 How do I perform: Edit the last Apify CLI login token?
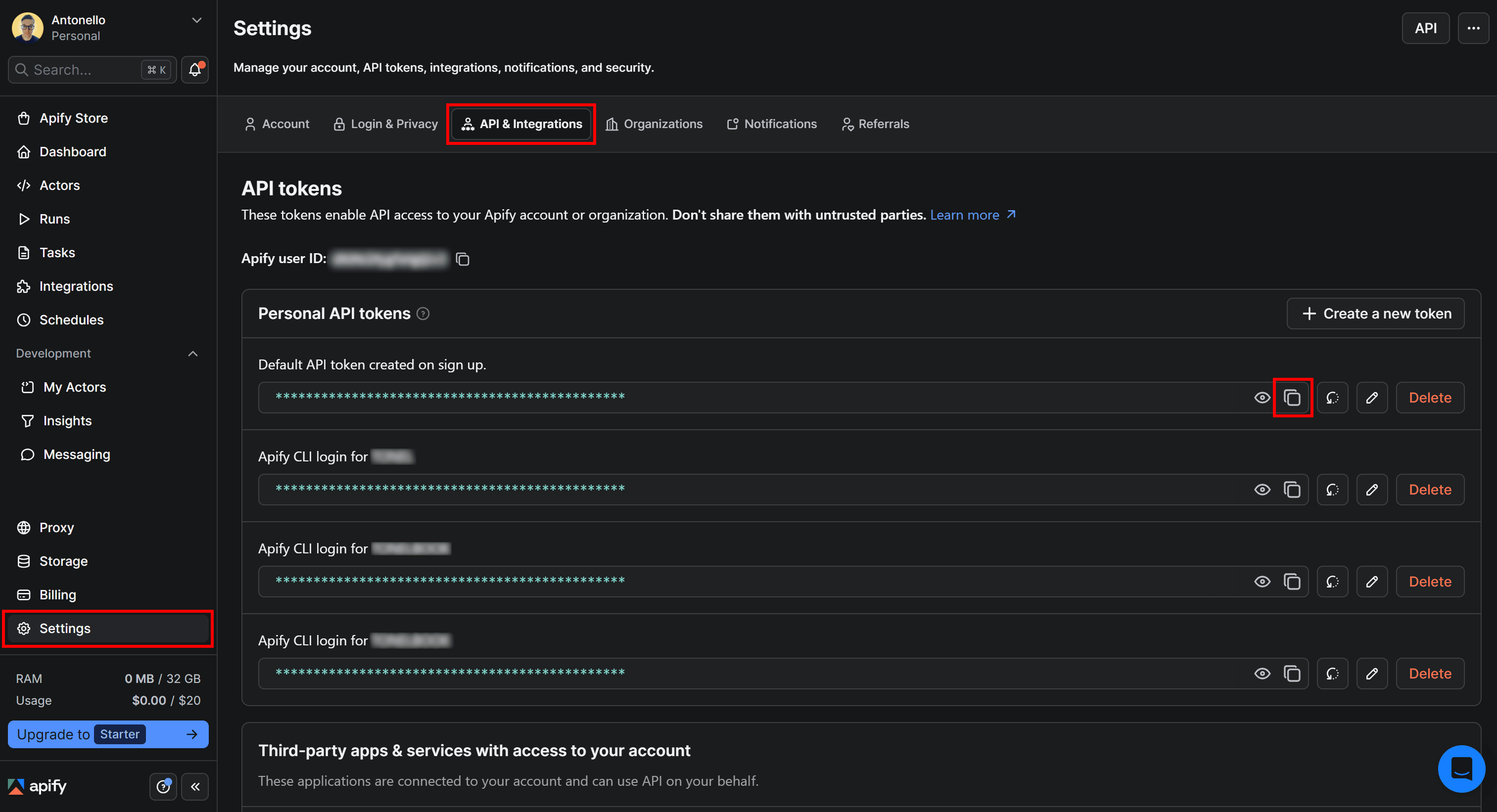(1372, 674)
